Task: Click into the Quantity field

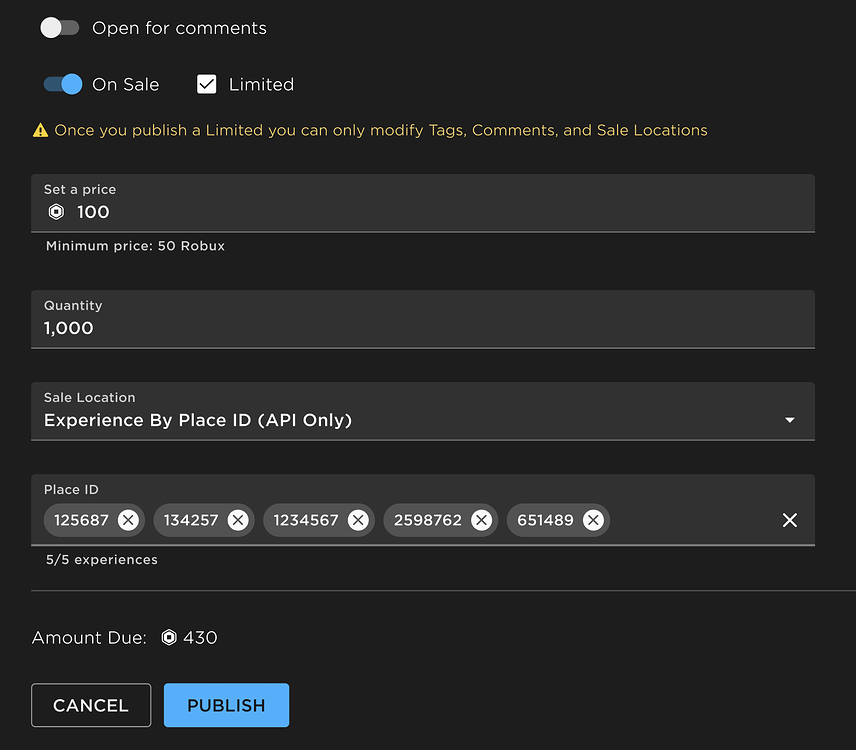Action: pos(420,328)
